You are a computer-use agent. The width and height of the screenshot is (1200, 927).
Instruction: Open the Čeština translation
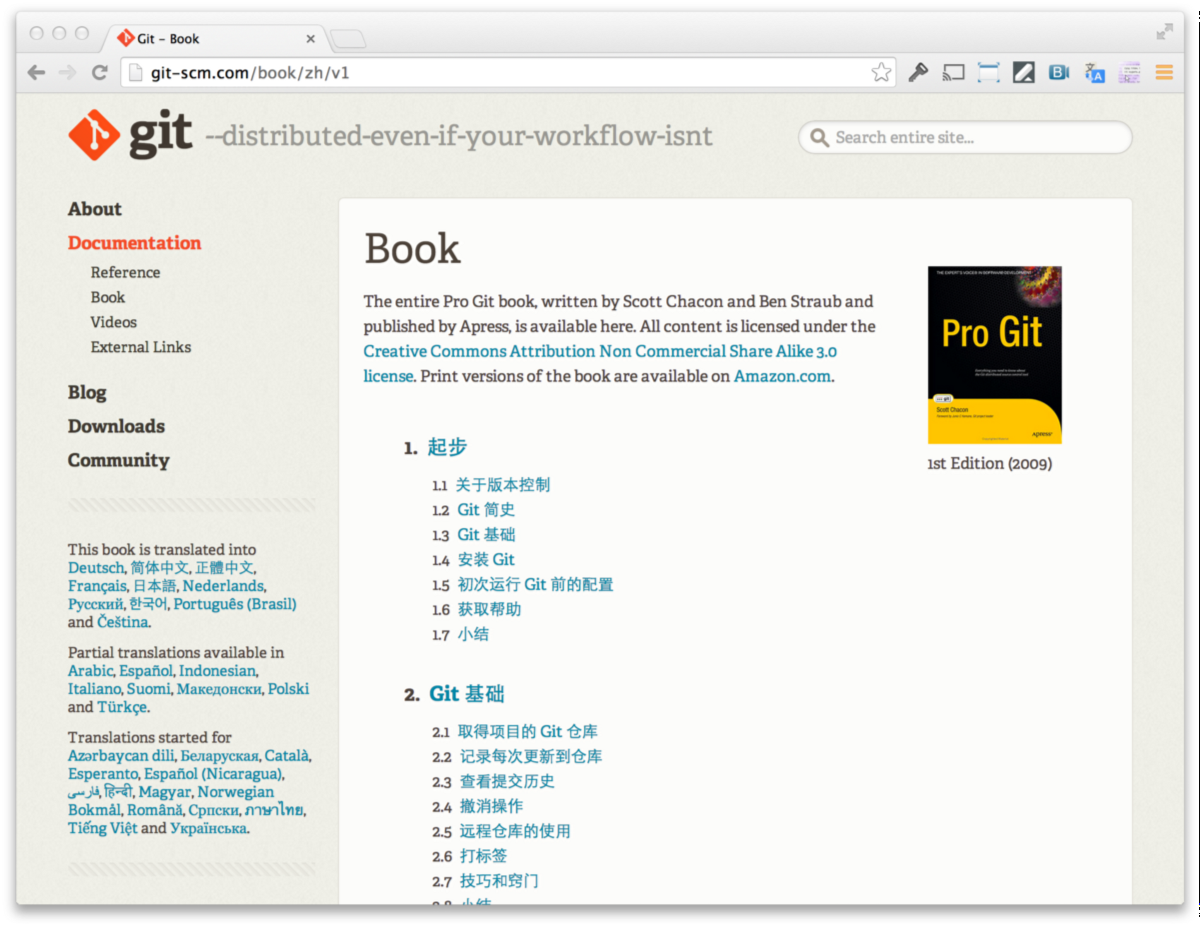coord(123,622)
